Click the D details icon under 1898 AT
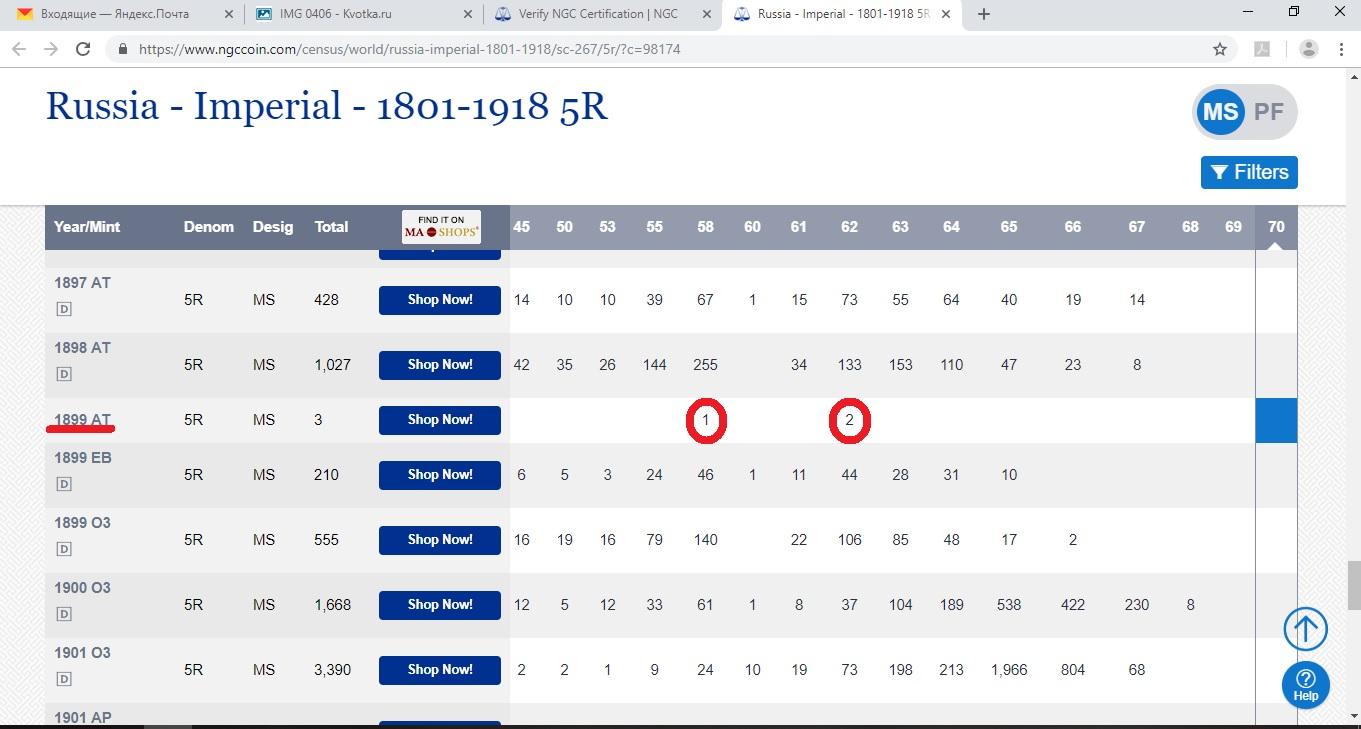This screenshot has width=1361, height=729. (x=63, y=374)
